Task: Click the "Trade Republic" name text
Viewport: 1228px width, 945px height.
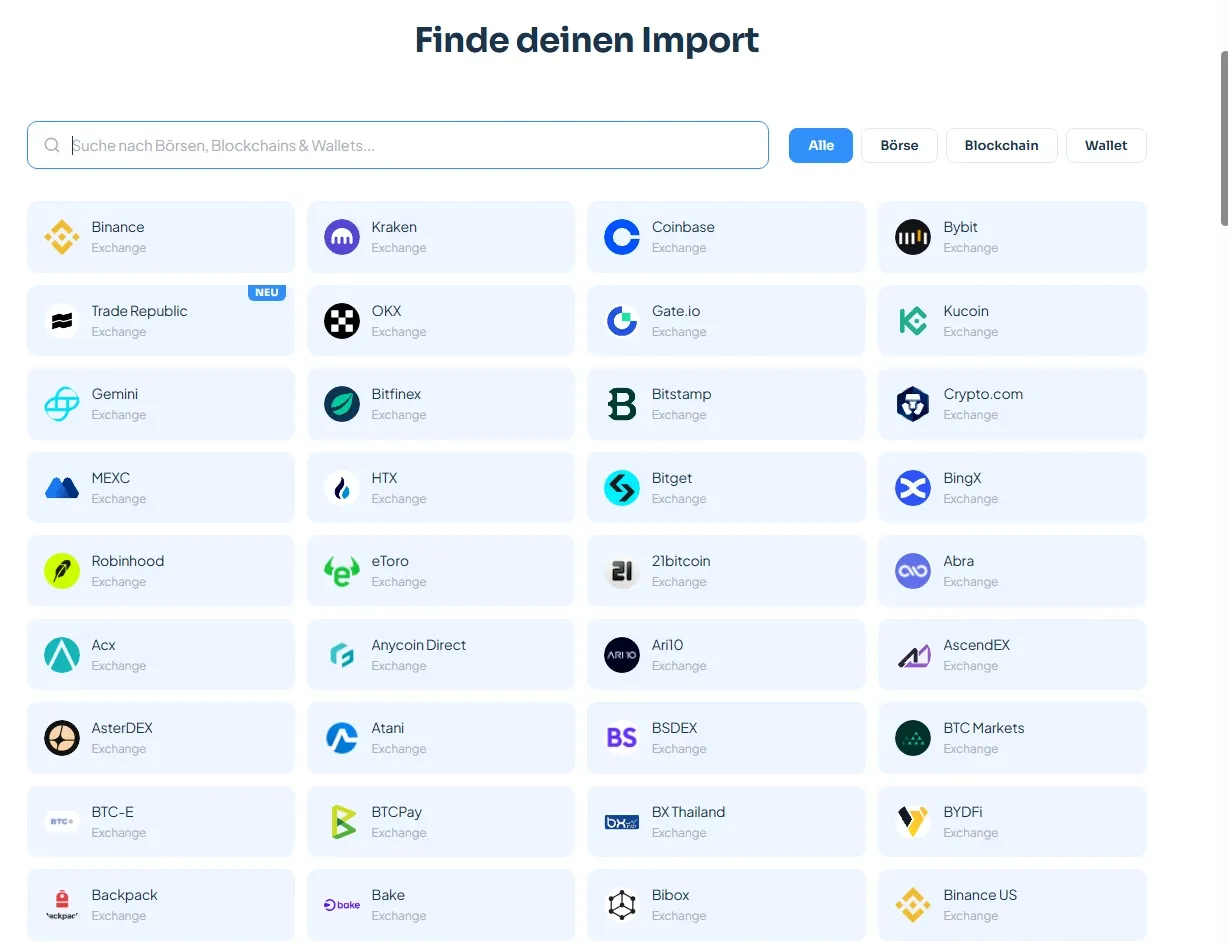Action: 139,311
